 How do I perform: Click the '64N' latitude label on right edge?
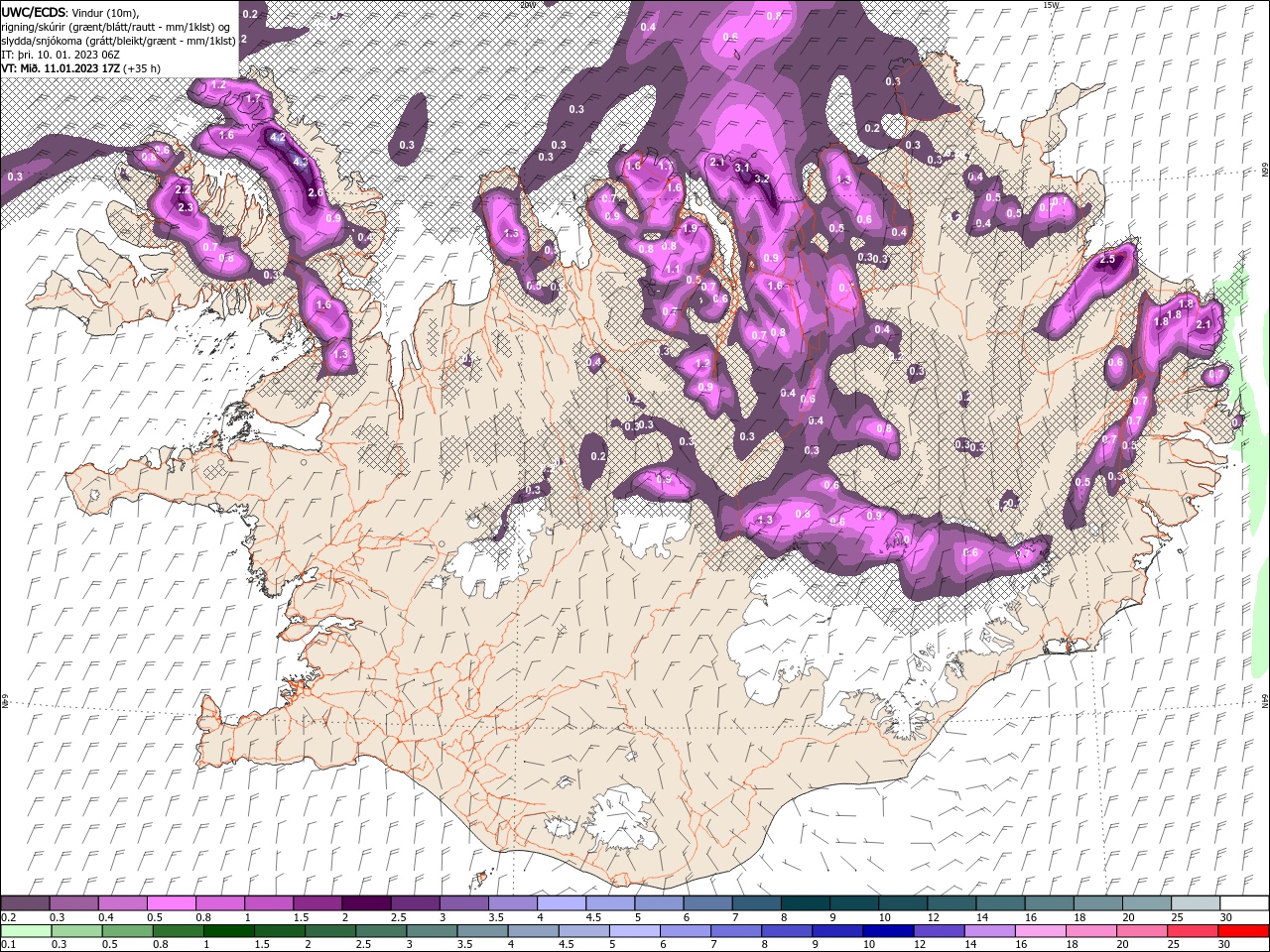click(1265, 700)
